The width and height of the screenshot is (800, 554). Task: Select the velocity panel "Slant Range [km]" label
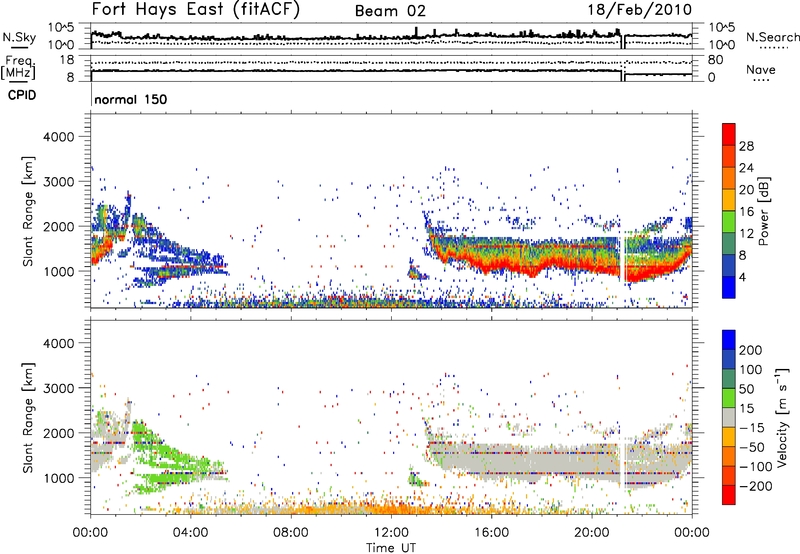click(x=28, y=418)
